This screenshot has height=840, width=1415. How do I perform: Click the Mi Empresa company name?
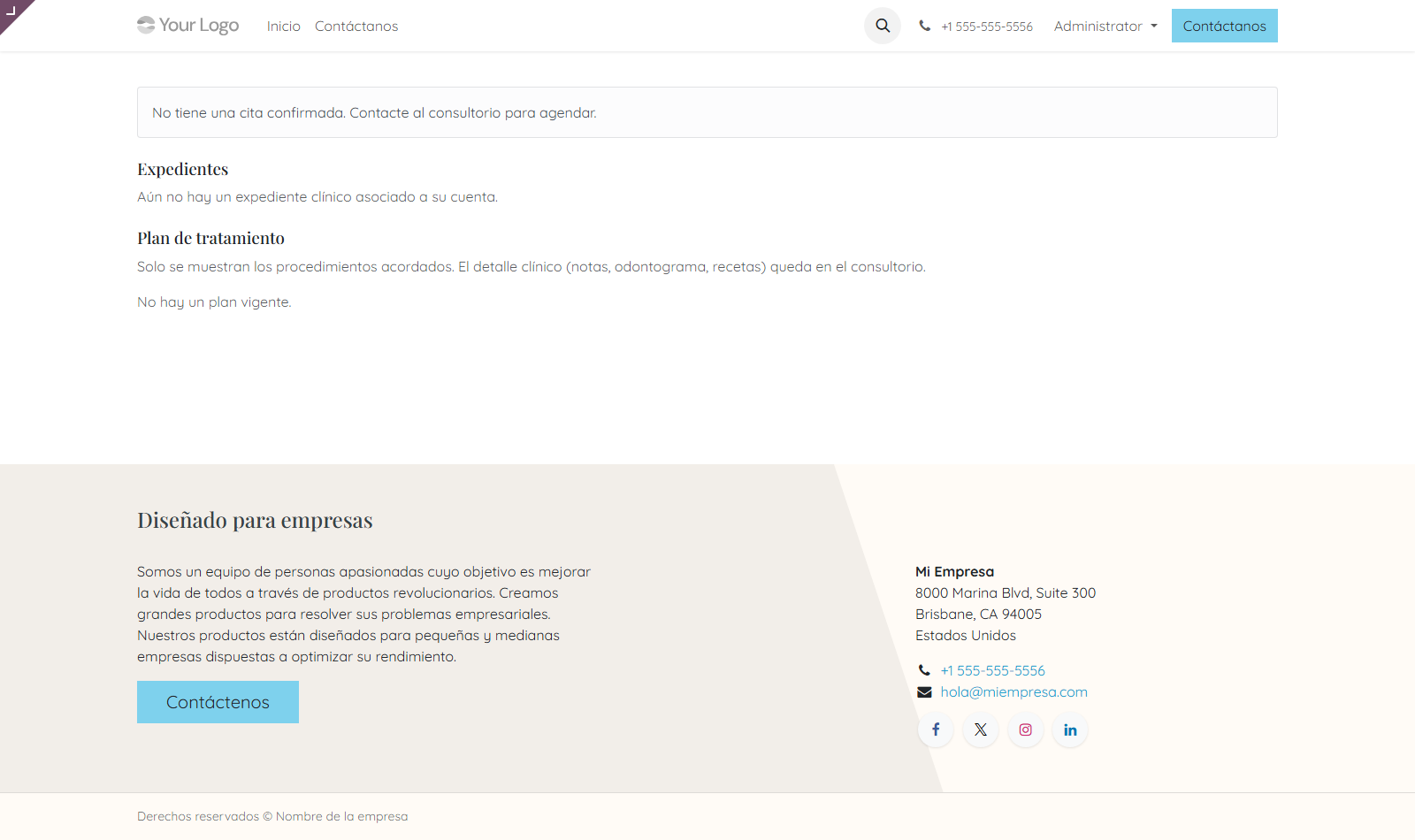pos(954,572)
